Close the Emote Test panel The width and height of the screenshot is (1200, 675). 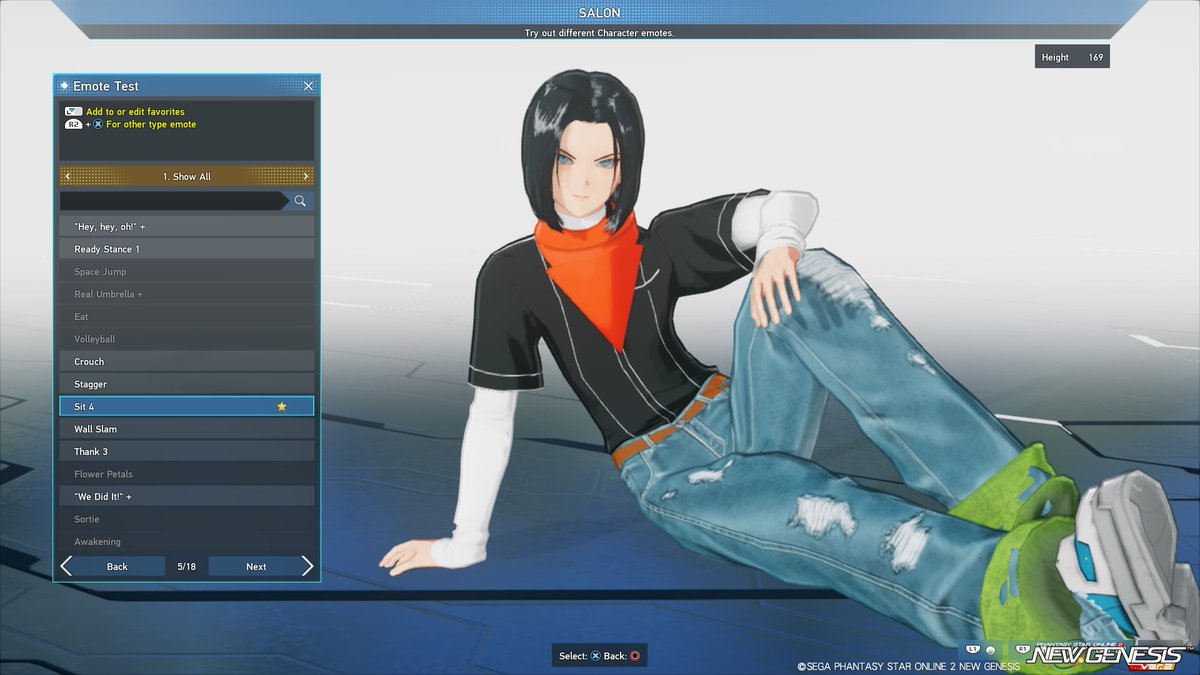coord(308,86)
